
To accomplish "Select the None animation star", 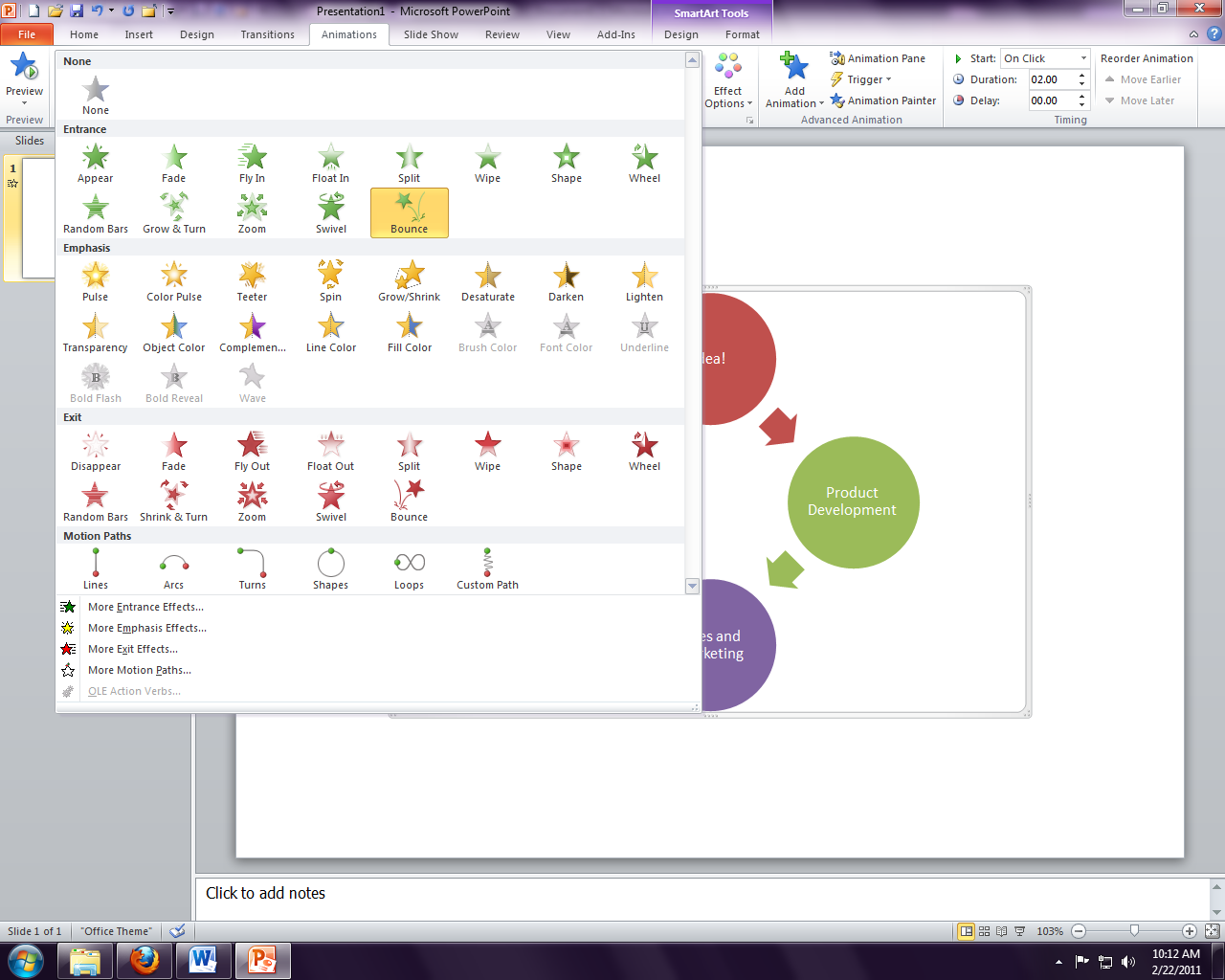I will (96, 95).
